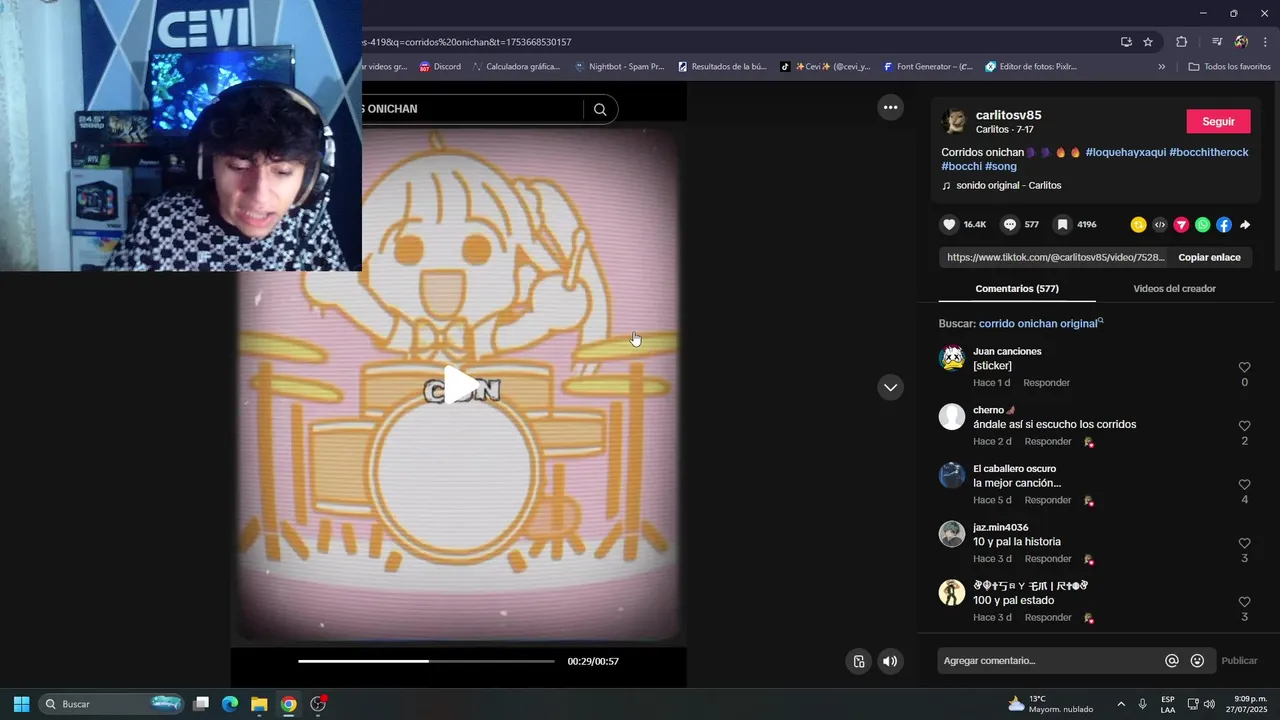Screen dimensions: 1280x720
Task: Open more share options arrow
Action: [1245, 225]
